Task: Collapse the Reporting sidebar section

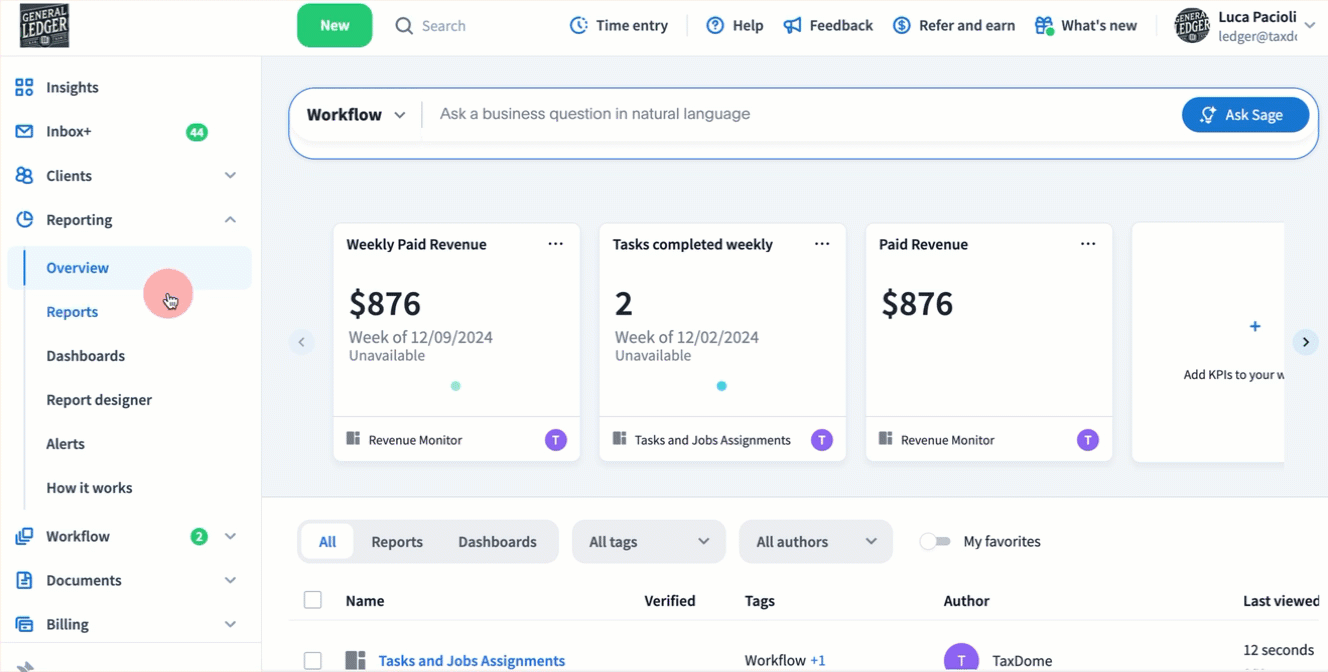Action: pos(230,220)
